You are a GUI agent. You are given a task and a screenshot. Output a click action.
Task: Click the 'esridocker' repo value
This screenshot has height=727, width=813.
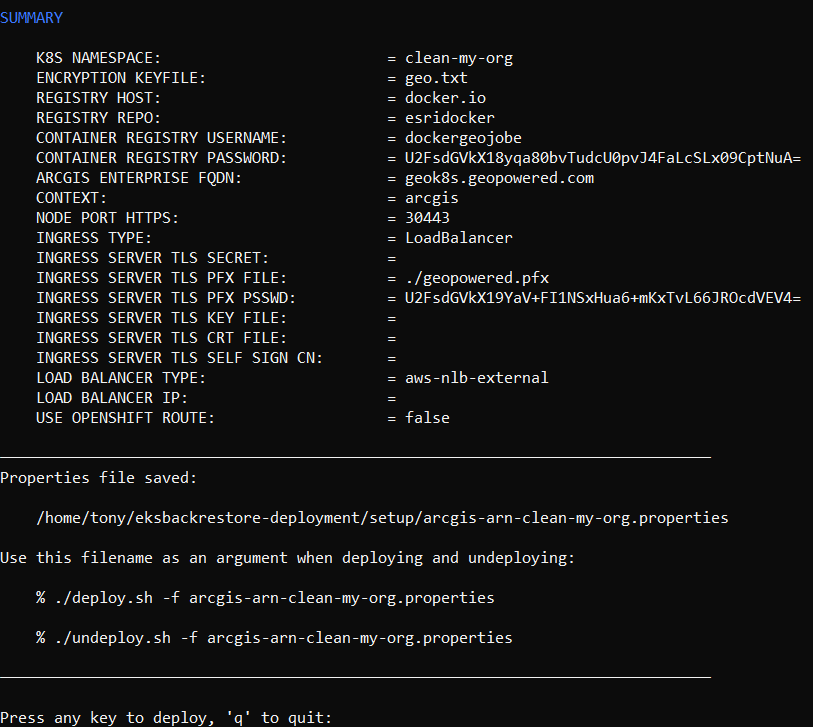pos(450,118)
